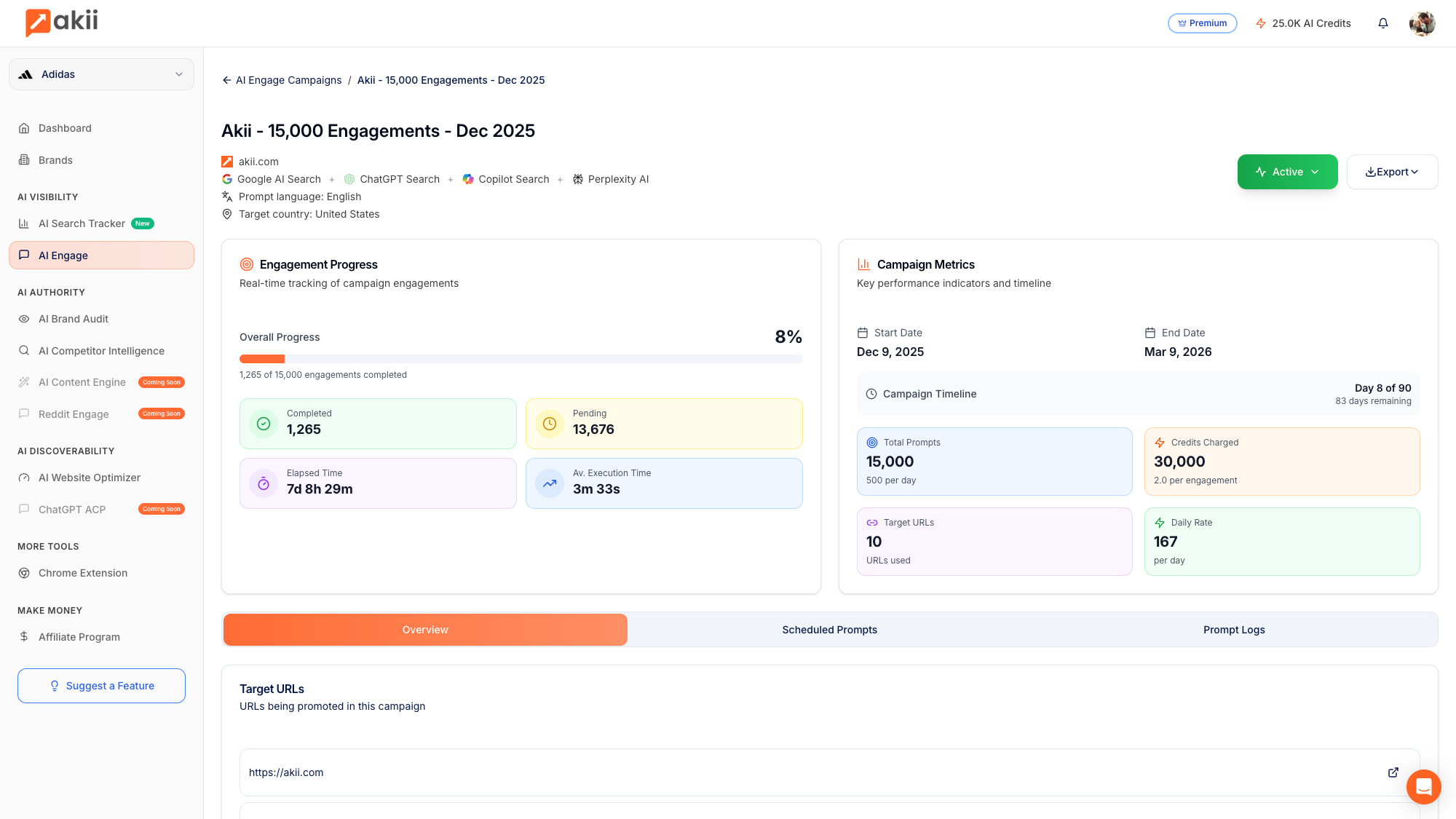Open the Export options dropdown
1456x819 pixels.
point(1392,172)
